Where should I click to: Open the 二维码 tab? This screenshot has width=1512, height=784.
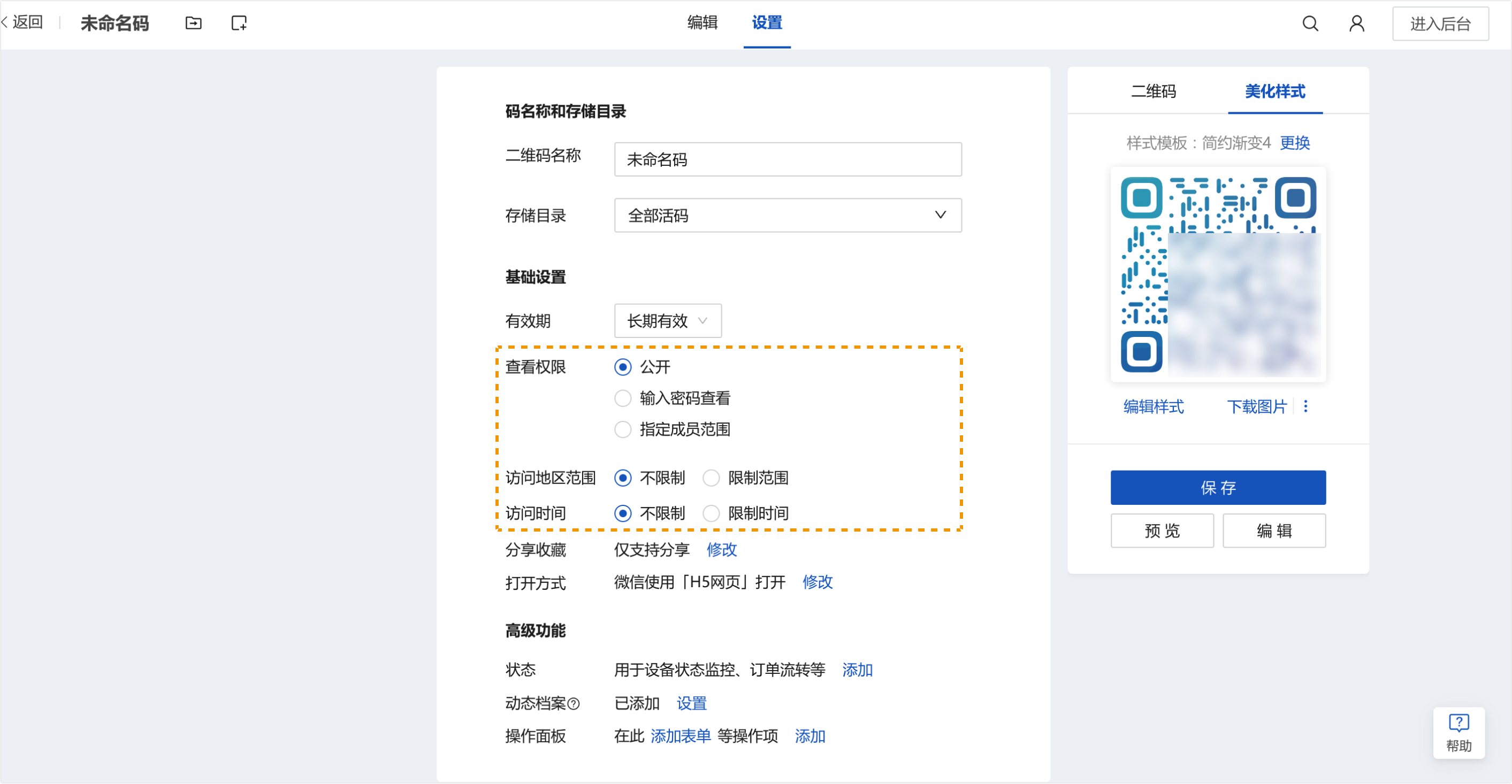1154,91
